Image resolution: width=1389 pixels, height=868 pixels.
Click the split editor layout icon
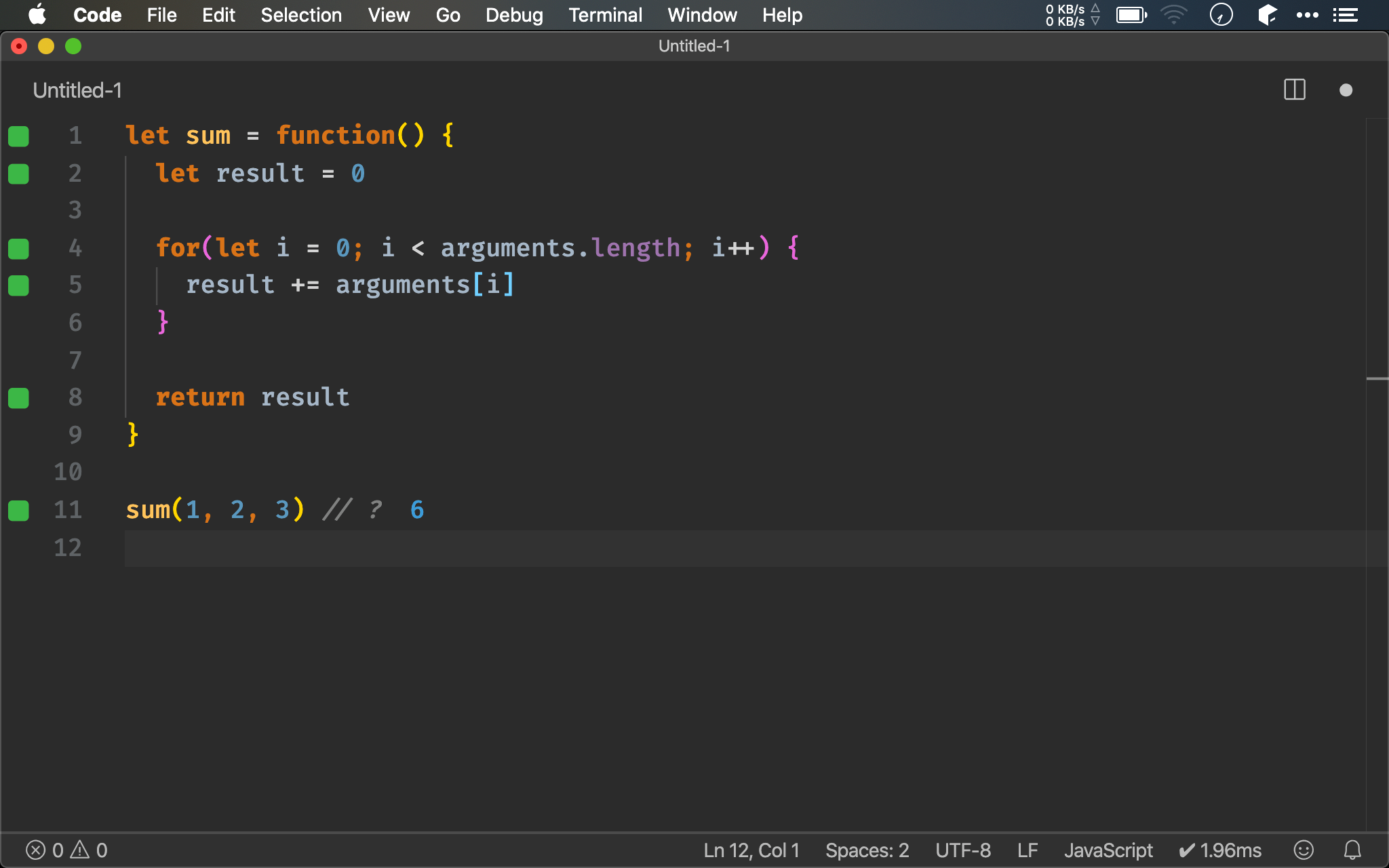point(1294,89)
